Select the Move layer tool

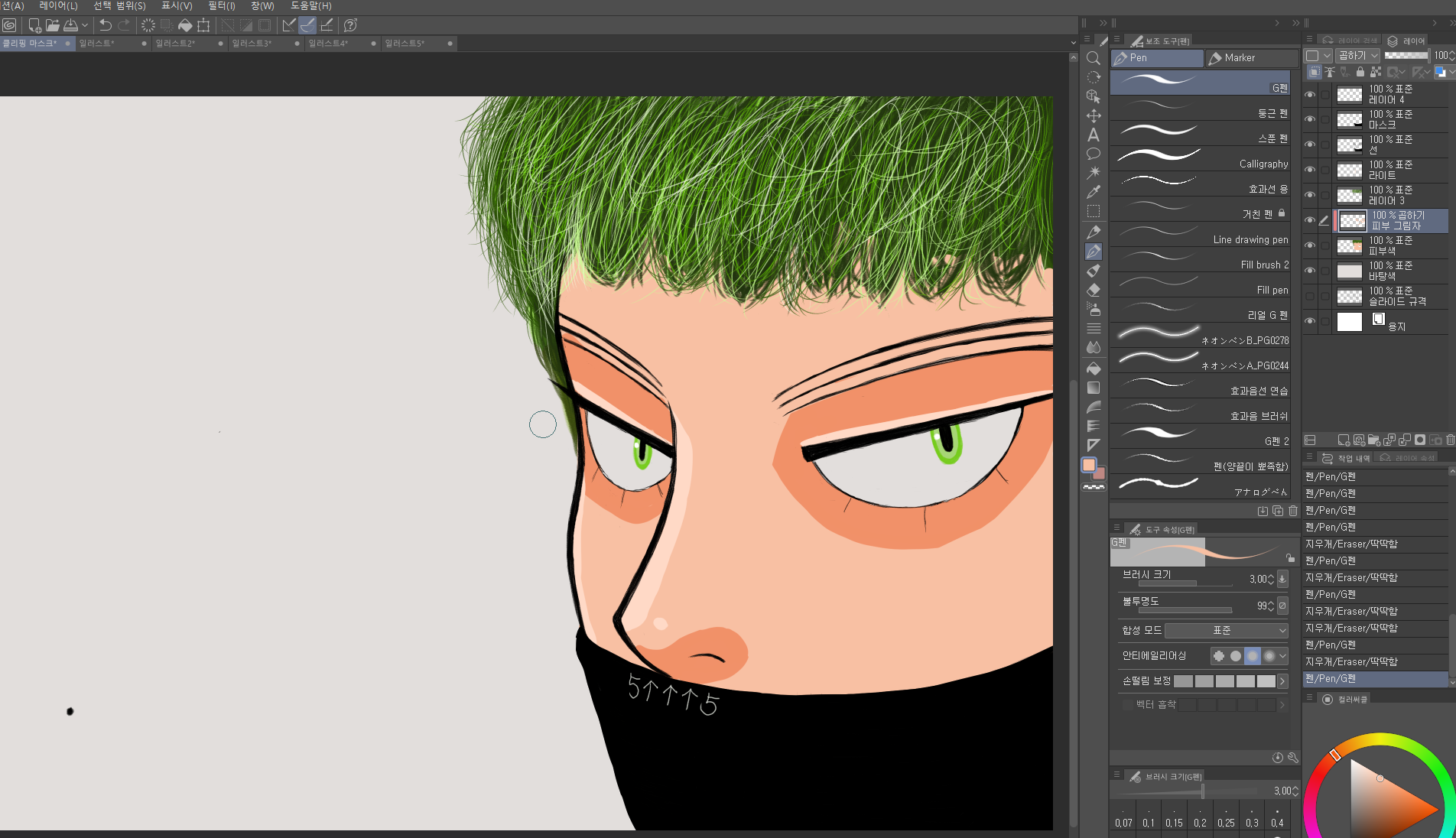coord(1094,115)
